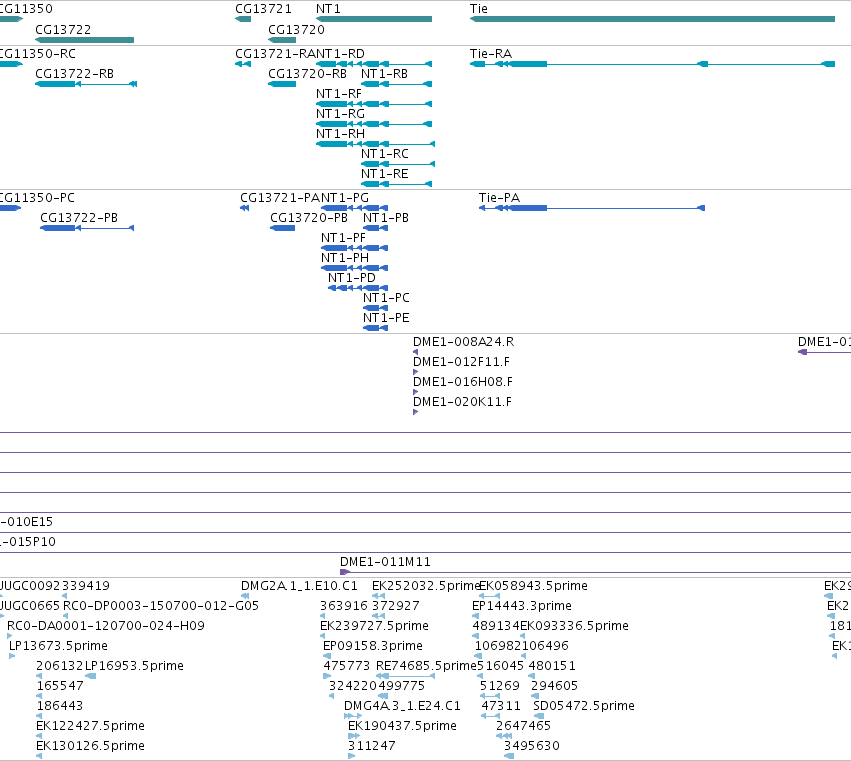Click the 311247 feature marker
The width and height of the screenshot is (851, 761).
tap(351, 756)
